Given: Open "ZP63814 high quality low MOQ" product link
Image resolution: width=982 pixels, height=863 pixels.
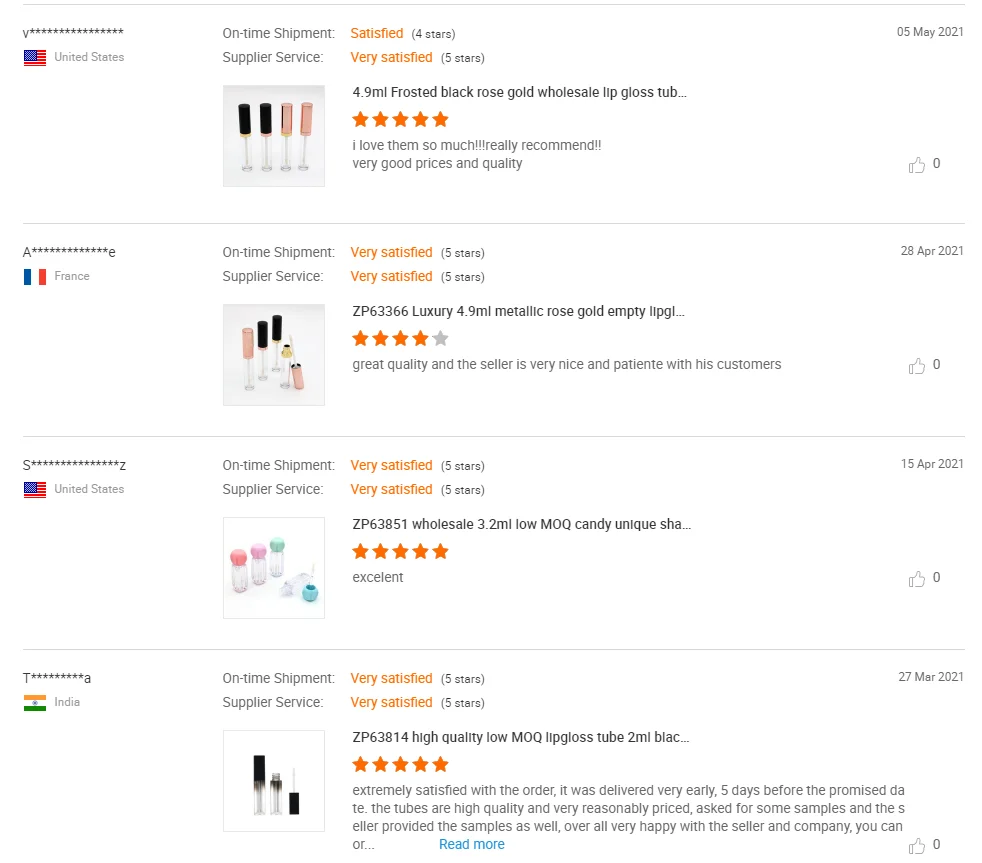Looking at the screenshot, I should [520, 737].
